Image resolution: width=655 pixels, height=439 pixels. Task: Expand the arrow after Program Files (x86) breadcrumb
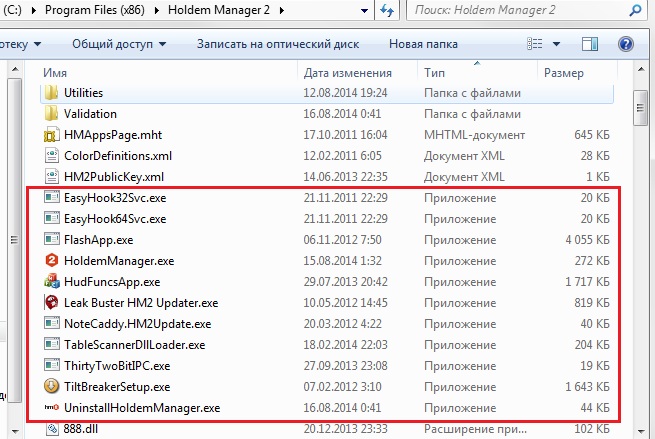157,10
